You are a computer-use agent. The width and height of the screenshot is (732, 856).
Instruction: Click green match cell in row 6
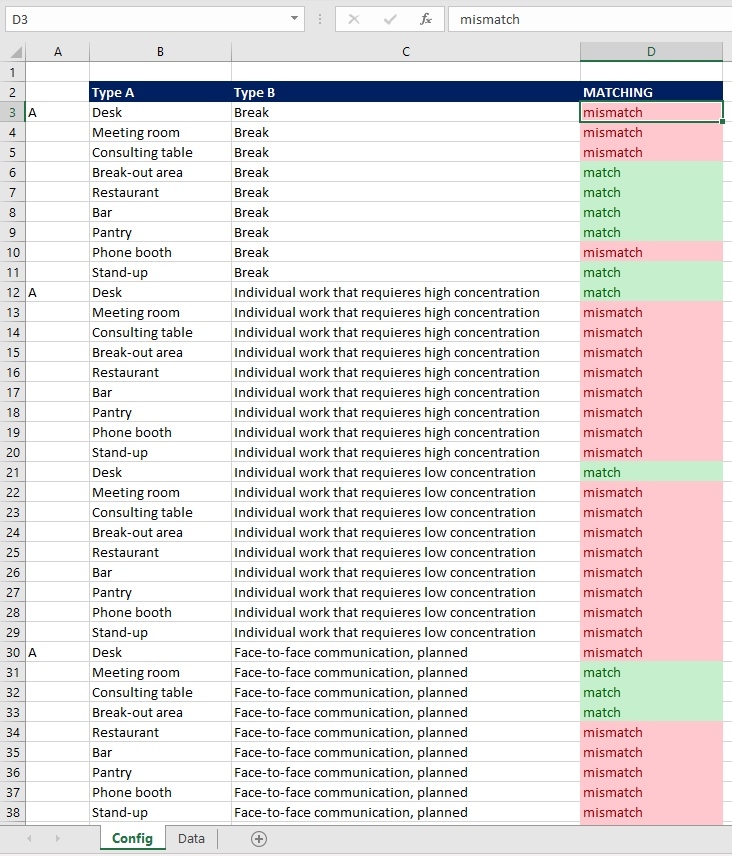coord(651,173)
